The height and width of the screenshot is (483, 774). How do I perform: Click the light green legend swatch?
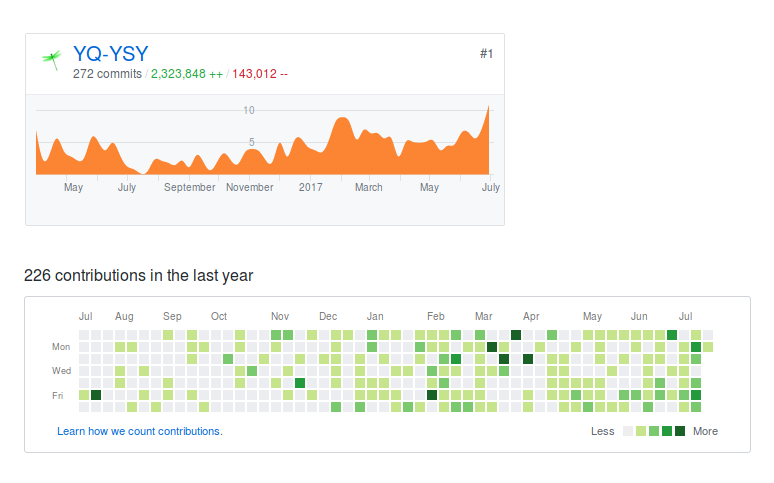coord(641,431)
